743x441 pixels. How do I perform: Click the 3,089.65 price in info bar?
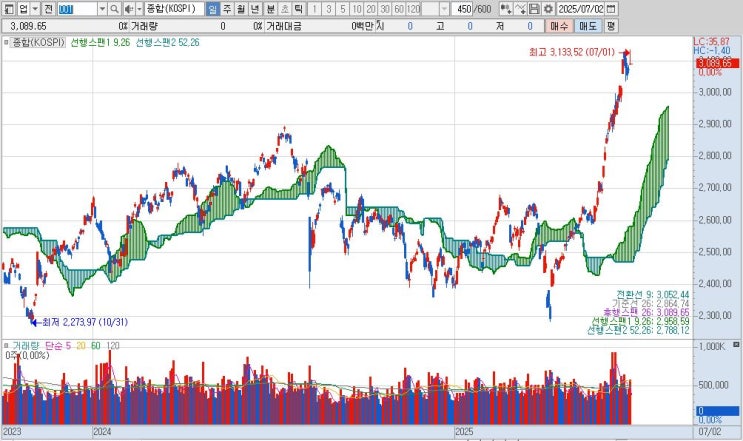pos(28,26)
